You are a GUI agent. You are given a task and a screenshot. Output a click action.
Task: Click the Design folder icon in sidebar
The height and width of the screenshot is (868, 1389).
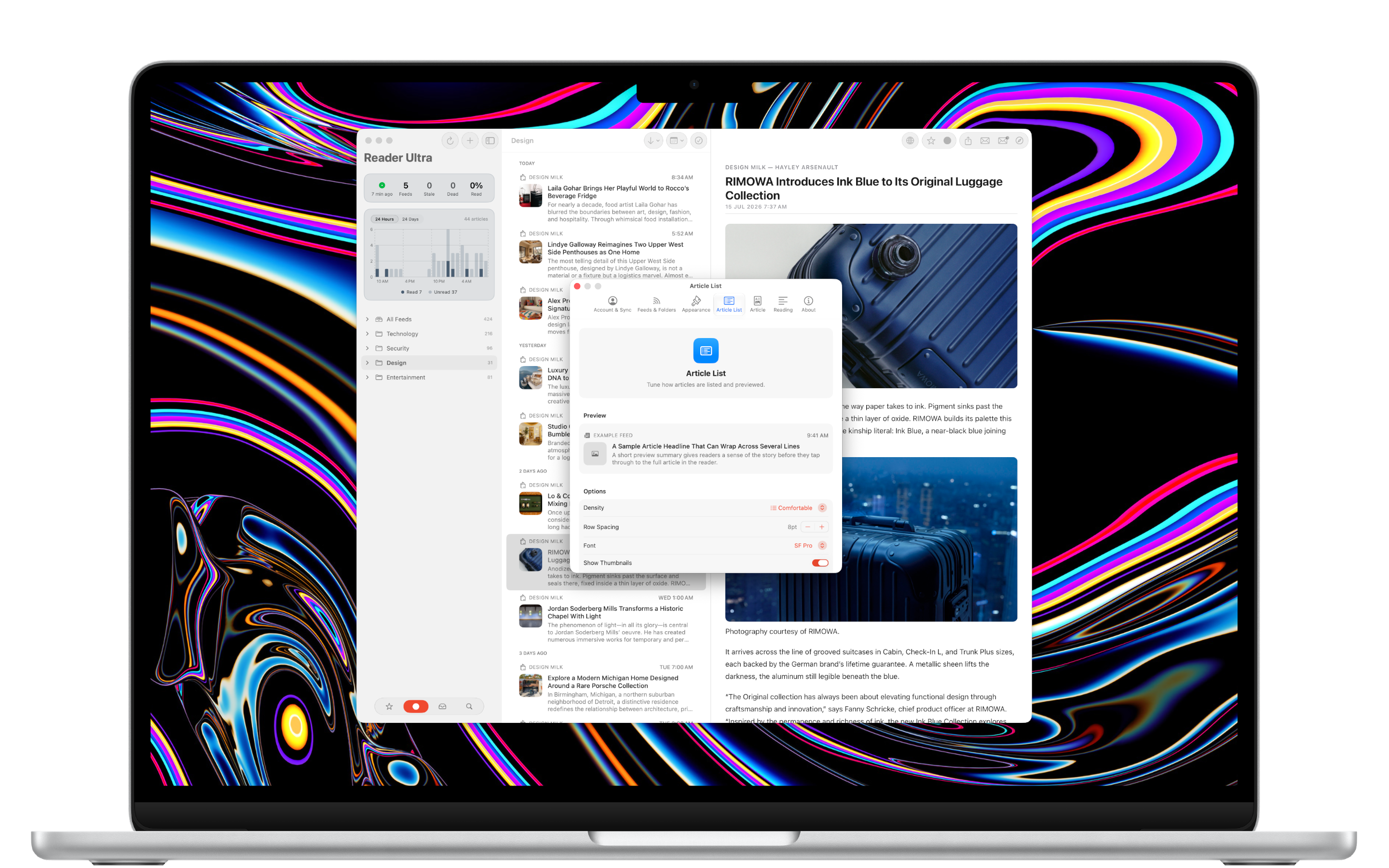click(379, 363)
